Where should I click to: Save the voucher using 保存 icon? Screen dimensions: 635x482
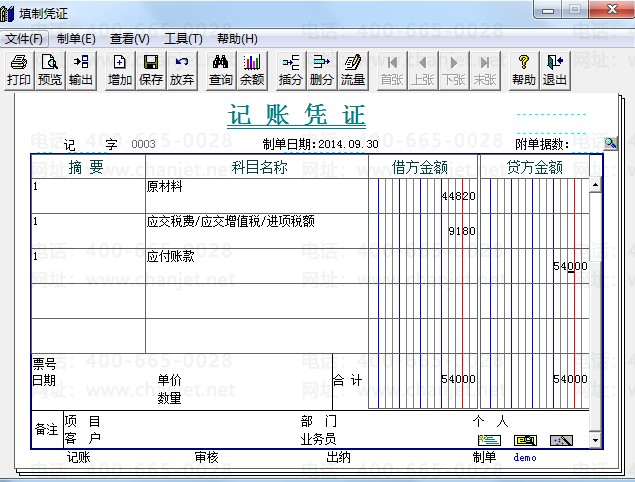pyautogui.click(x=151, y=70)
